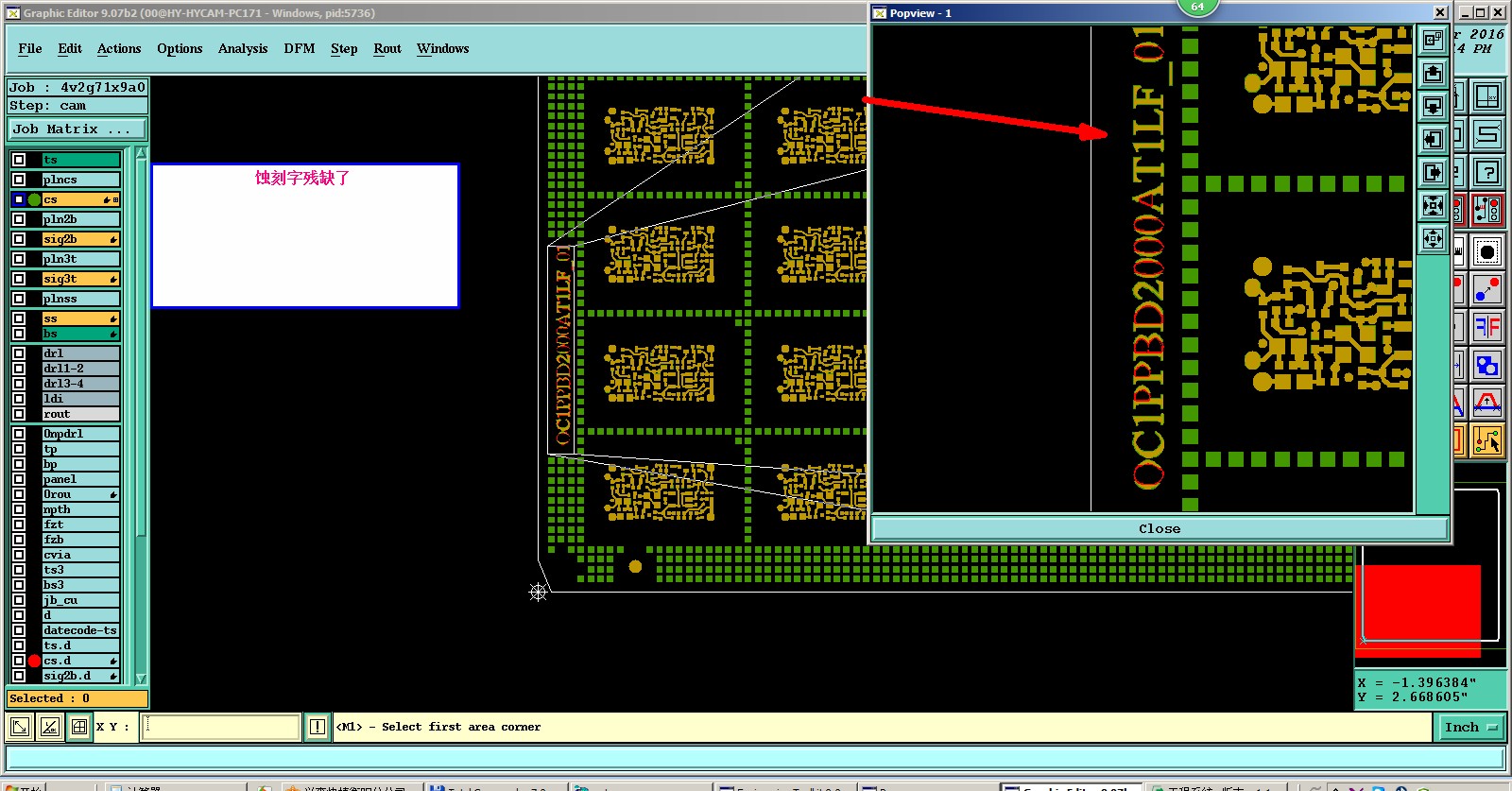Select the sig2b layer name
Viewport: 1512px width, 791px height.
coord(81,239)
